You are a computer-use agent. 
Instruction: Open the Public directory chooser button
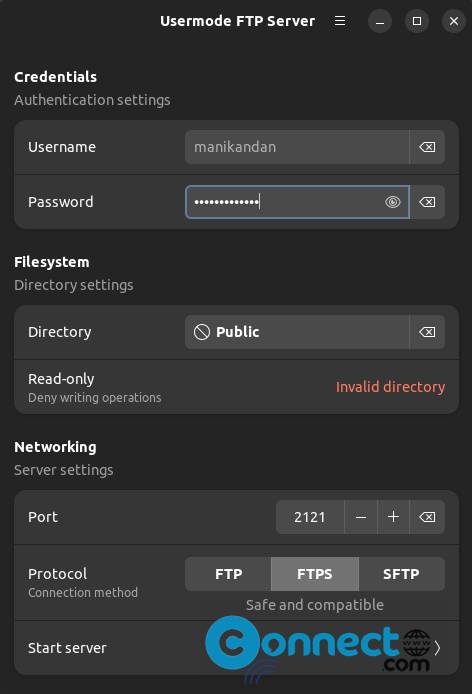coord(297,332)
